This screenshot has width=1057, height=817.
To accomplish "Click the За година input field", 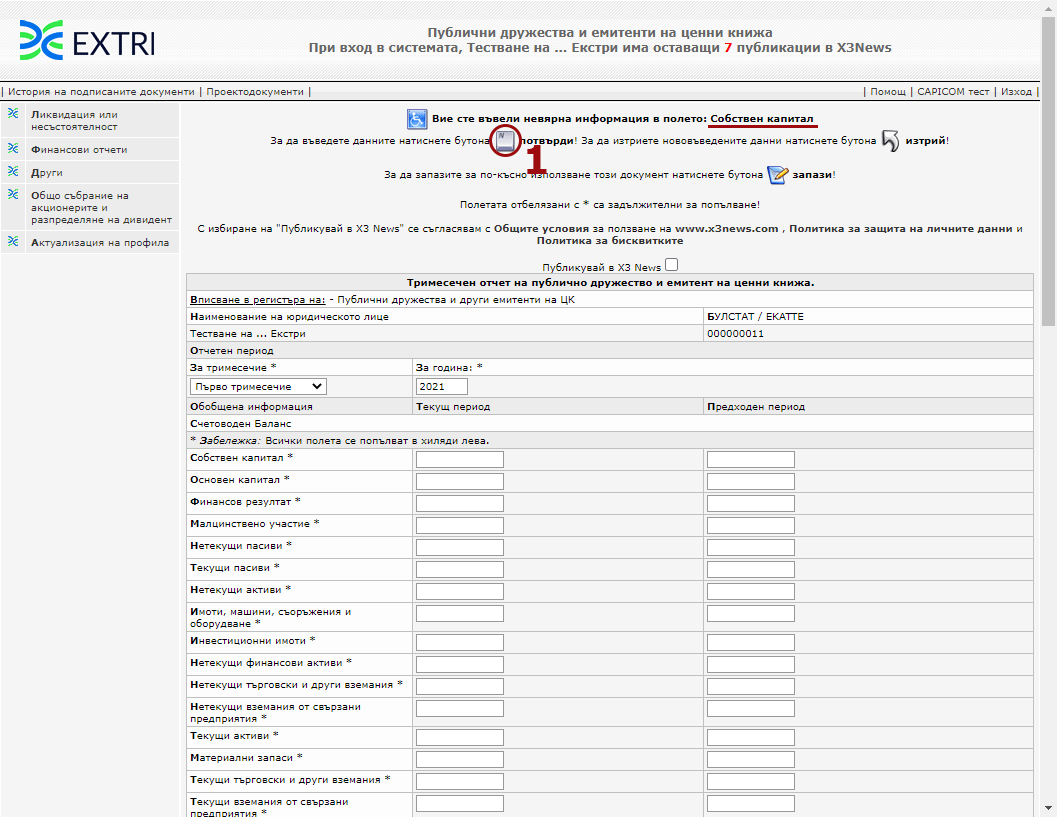I will click(x=442, y=386).
